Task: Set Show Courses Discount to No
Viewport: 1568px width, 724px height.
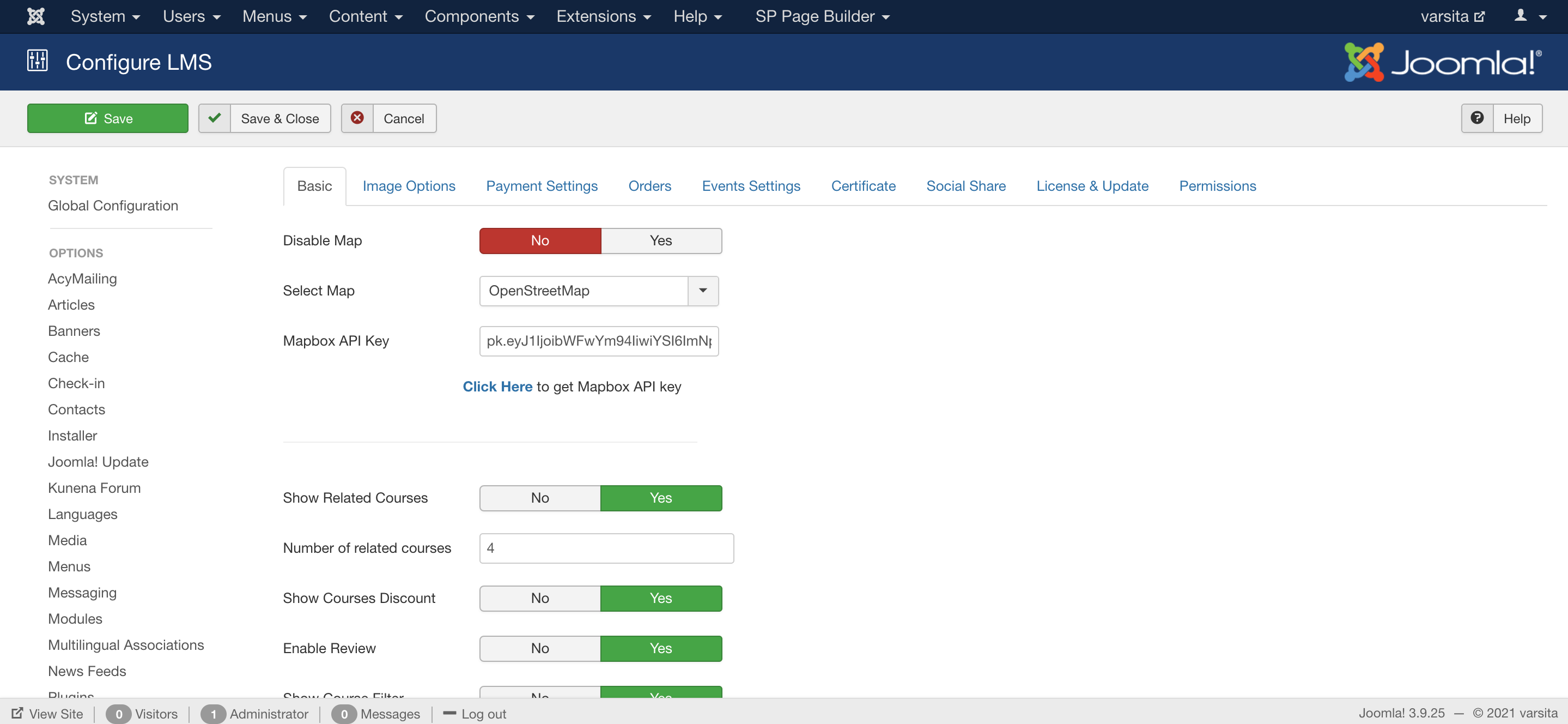Action: coord(539,598)
